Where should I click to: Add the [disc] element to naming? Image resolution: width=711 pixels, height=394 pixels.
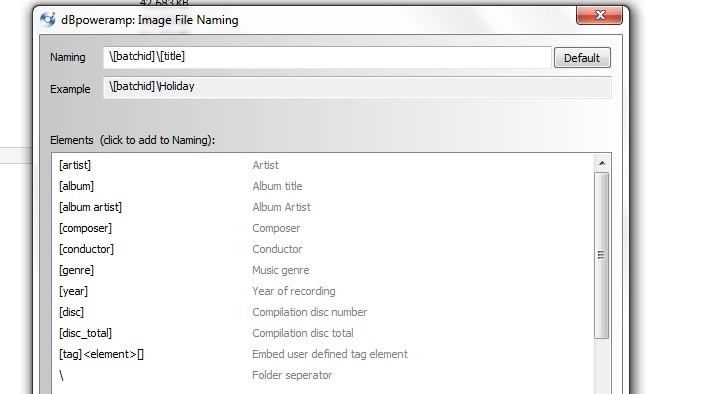(x=71, y=312)
